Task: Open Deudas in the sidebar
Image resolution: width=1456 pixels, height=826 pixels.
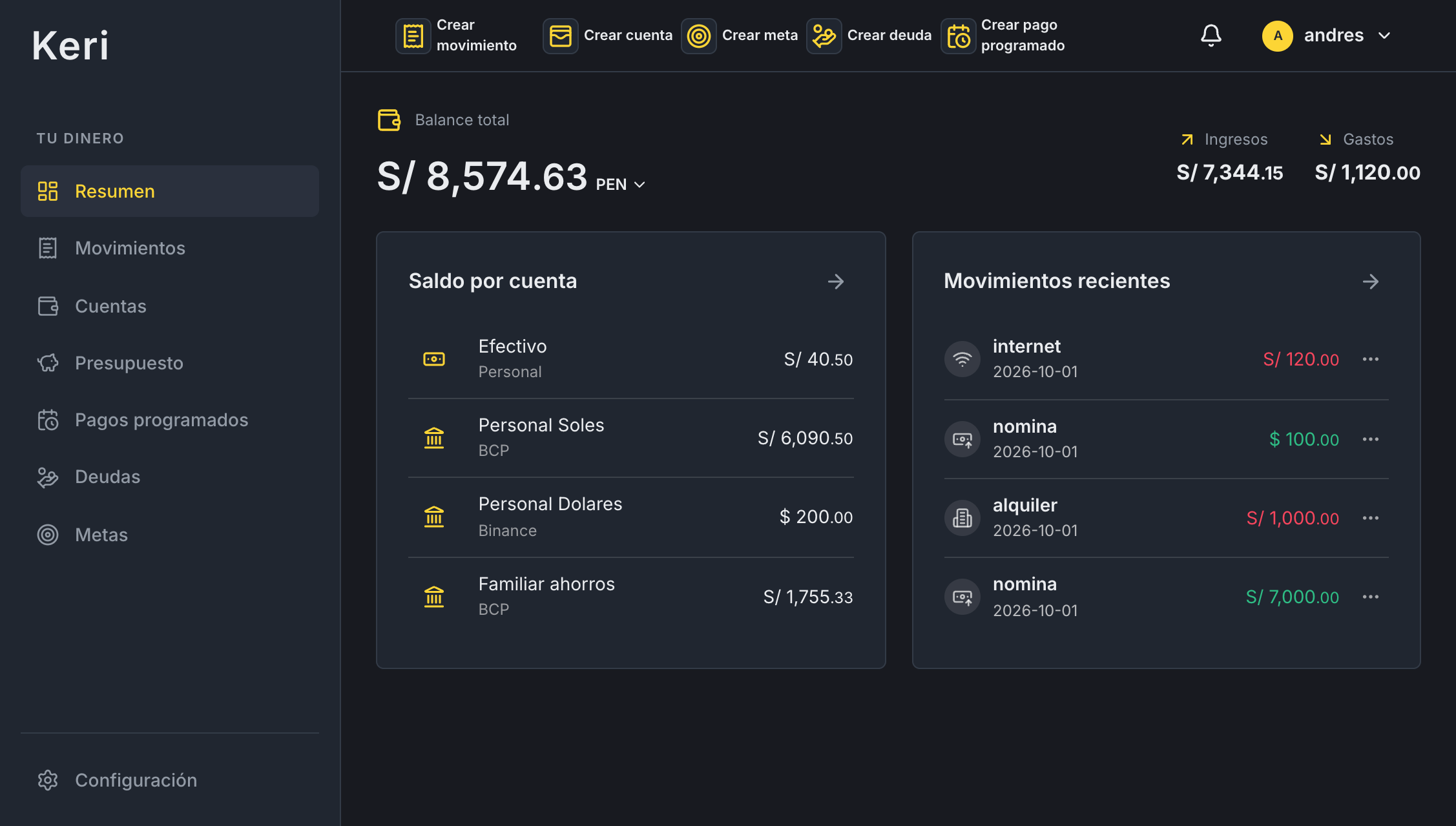Action: coord(170,477)
